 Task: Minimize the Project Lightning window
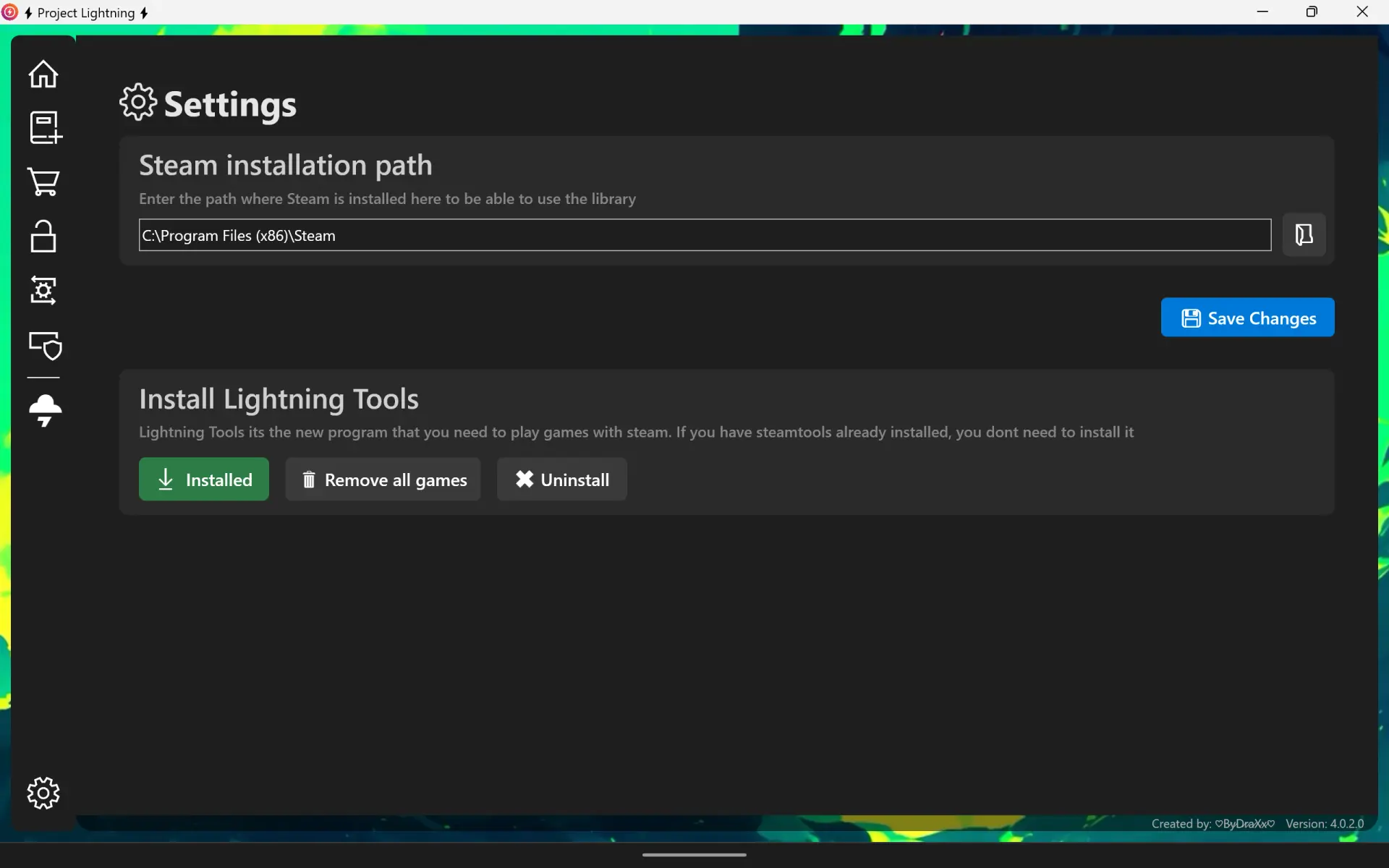(x=1262, y=12)
